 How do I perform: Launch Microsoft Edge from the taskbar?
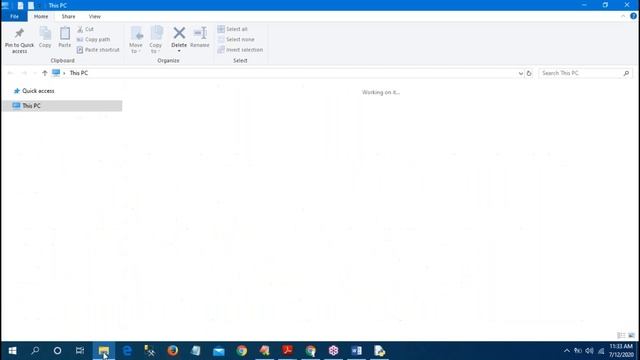(x=127, y=351)
